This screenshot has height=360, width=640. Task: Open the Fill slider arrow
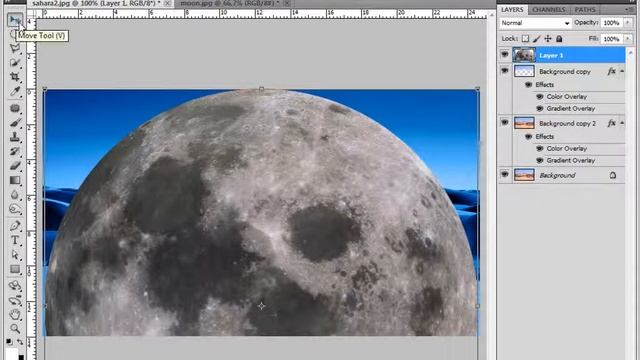628,39
